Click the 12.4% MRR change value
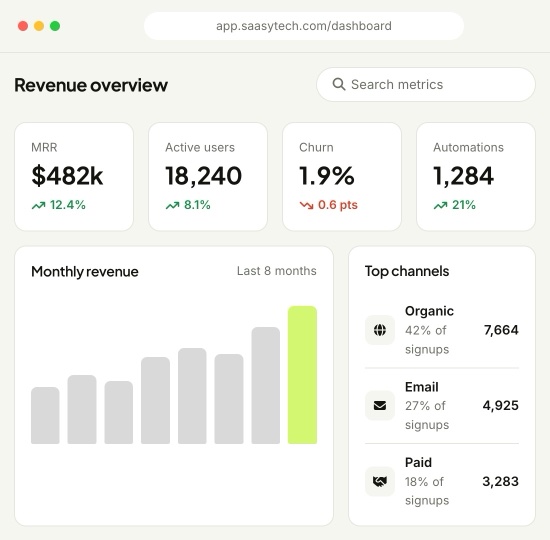 click(68, 205)
